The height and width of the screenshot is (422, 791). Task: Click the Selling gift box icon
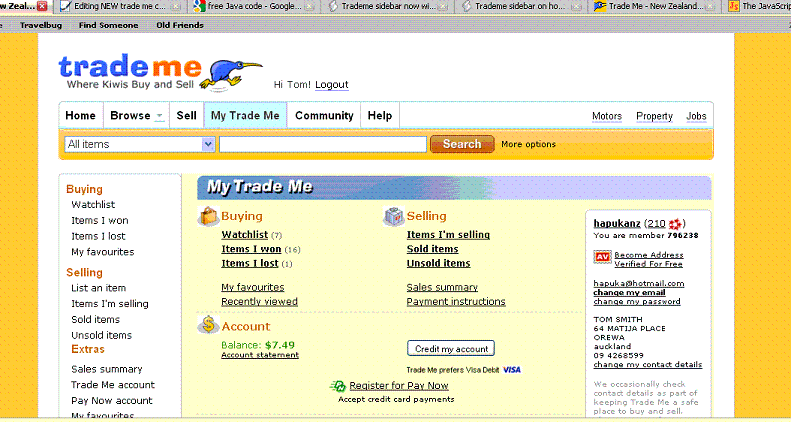point(393,216)
